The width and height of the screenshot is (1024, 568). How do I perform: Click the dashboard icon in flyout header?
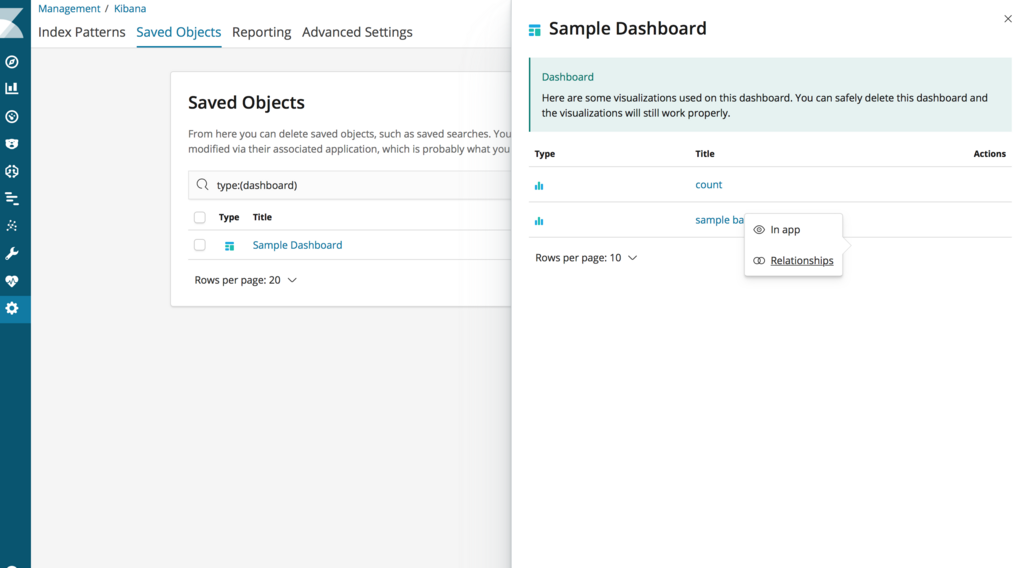click(x=534, y=30)
